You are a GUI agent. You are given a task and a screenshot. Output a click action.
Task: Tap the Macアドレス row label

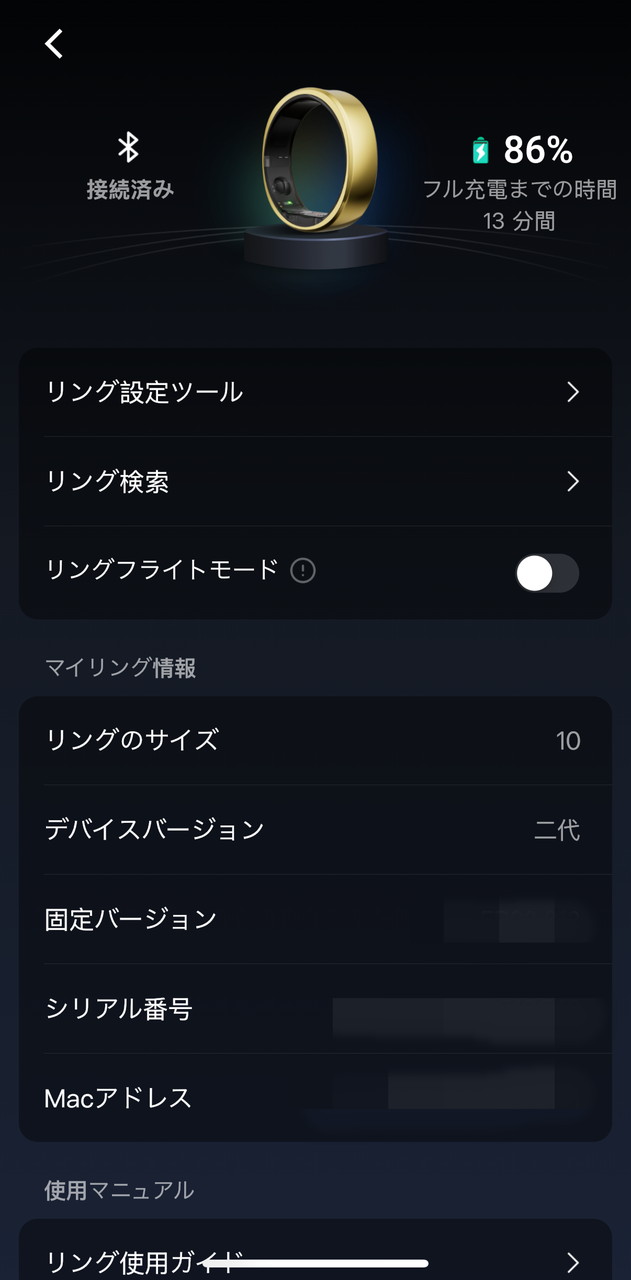pos(118,1098)
